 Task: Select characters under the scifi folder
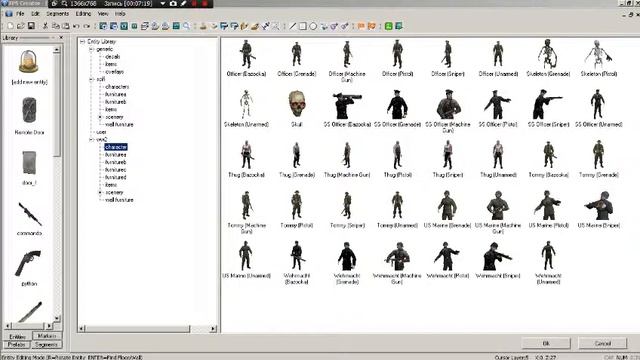tap(117, 87)
